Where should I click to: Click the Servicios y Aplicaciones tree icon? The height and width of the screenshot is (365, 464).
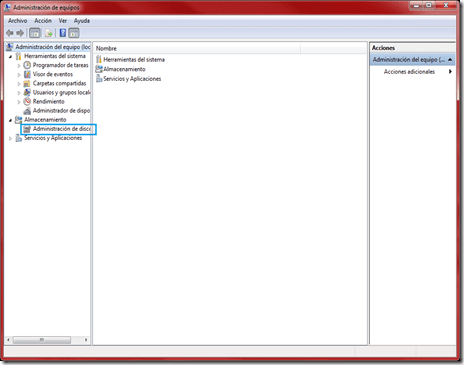(19, 138)
